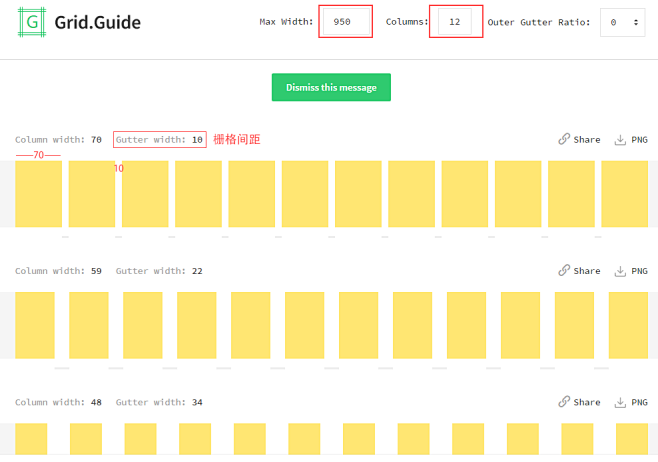Click first yellow column in 48-width grid

pyautogui.click(x=31, y=439)
